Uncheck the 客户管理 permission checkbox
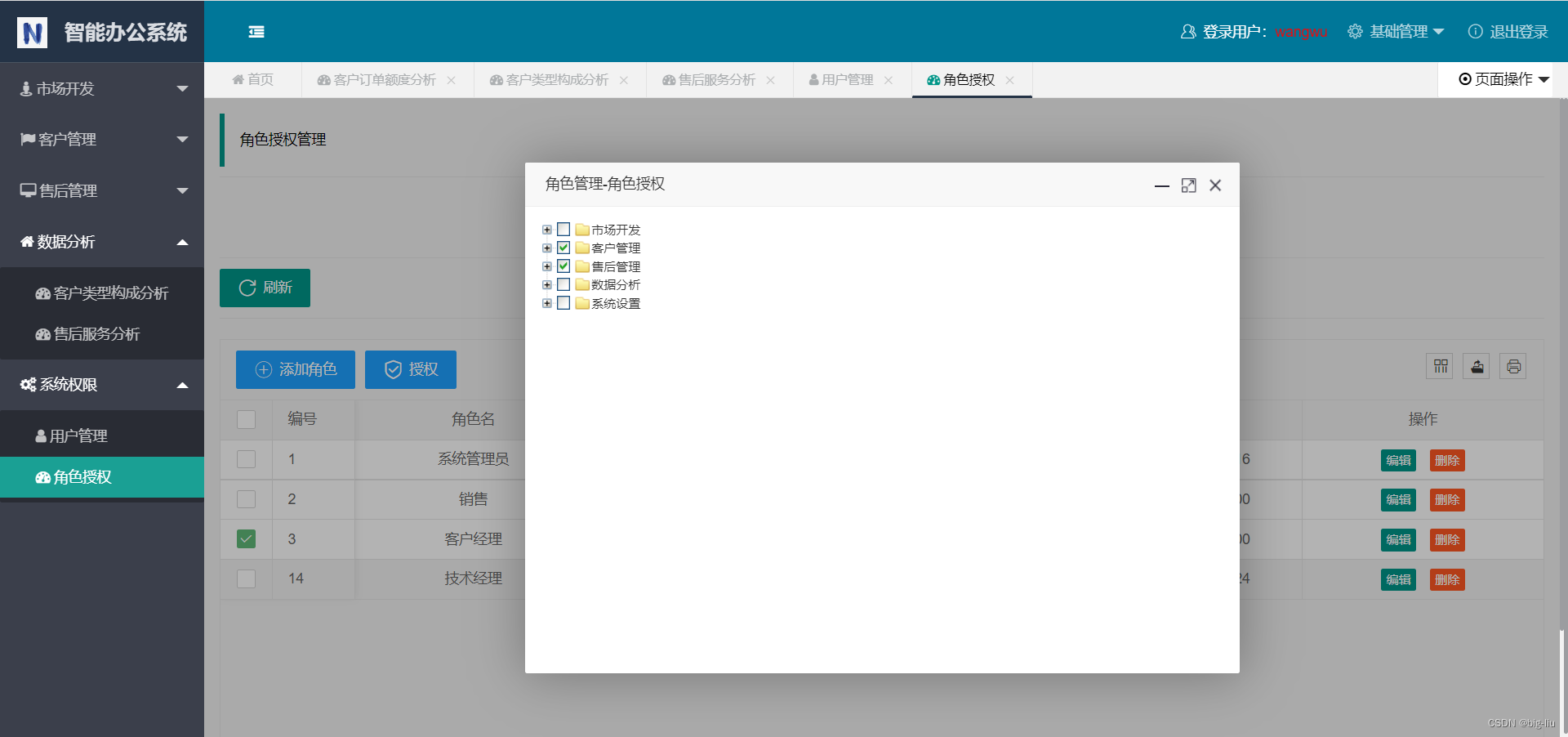This screenshot has height=737, width=1568. coord(563,248)
